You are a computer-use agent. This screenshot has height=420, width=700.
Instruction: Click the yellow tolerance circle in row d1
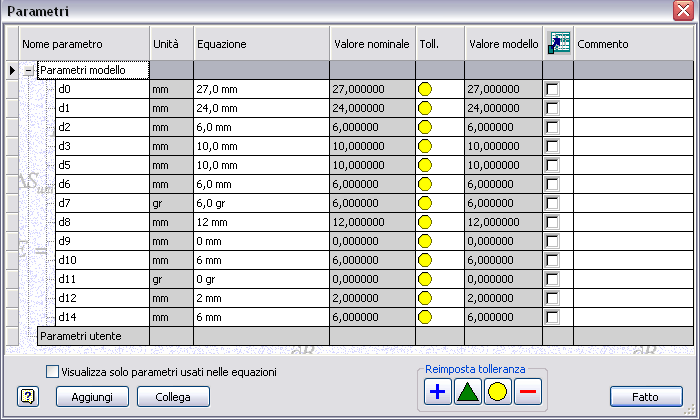coord(425,108)
